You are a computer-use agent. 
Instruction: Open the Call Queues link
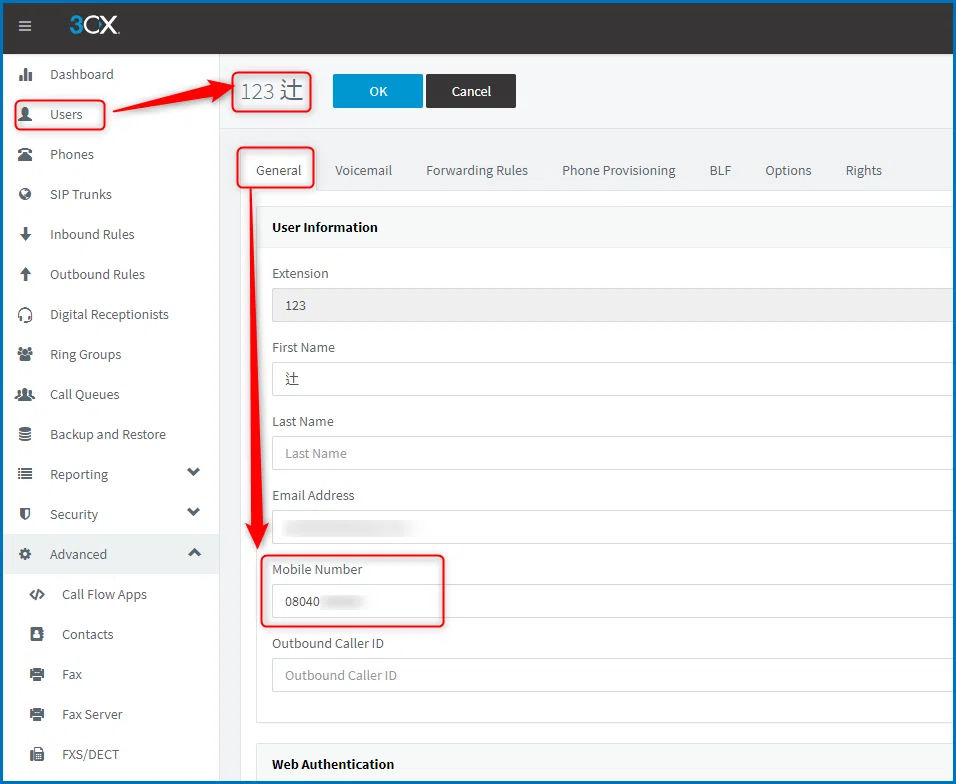[x=85, y=394]
